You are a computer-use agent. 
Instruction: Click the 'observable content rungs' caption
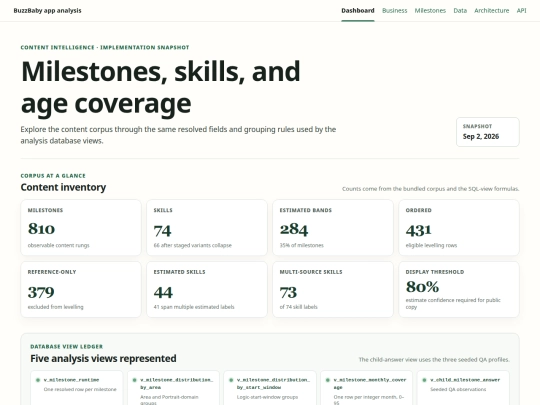click(x=59, y=245)
